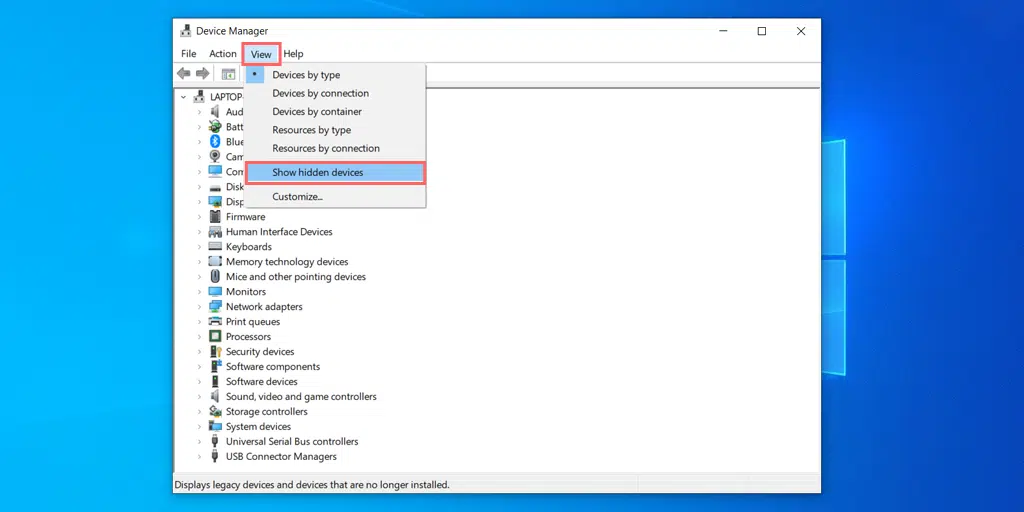Screen dimensions: 1024x512
Task: Click the Software components icon
Action: (x=215, y=366)
